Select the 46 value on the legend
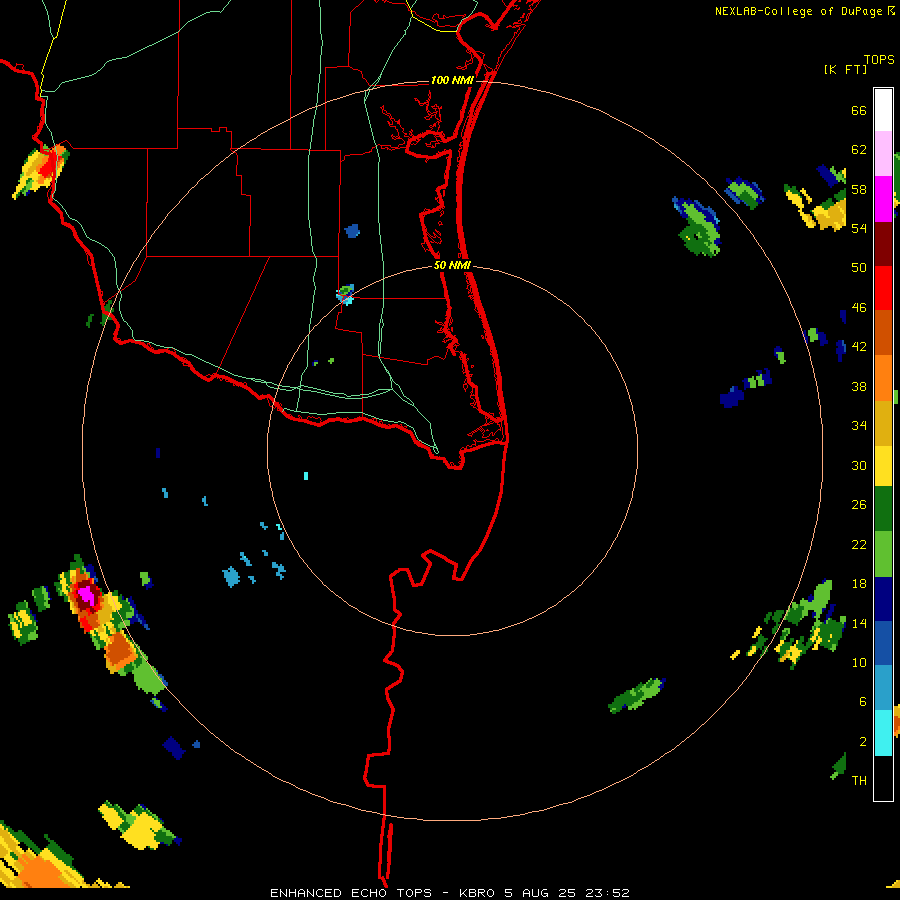The height and width of the screenshot is (900, 900). [x=859, y=308]
